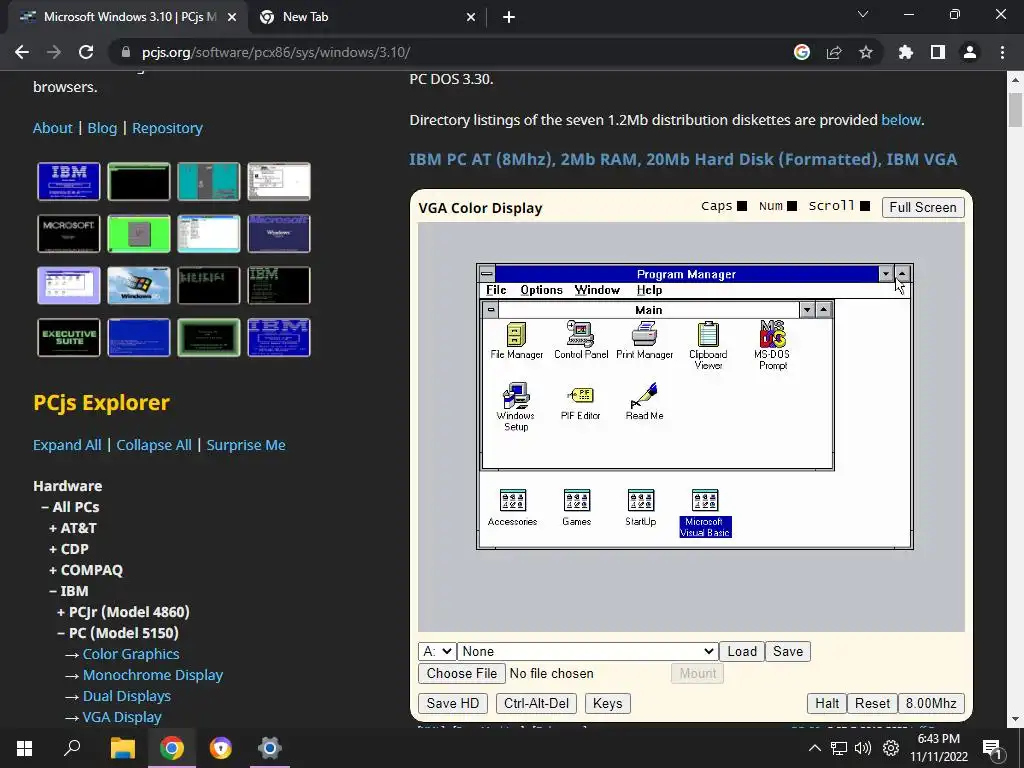Reload the page with refresh icon
Screen dimensions: 1024x768
pyautogui.click(x=86, y=52)
